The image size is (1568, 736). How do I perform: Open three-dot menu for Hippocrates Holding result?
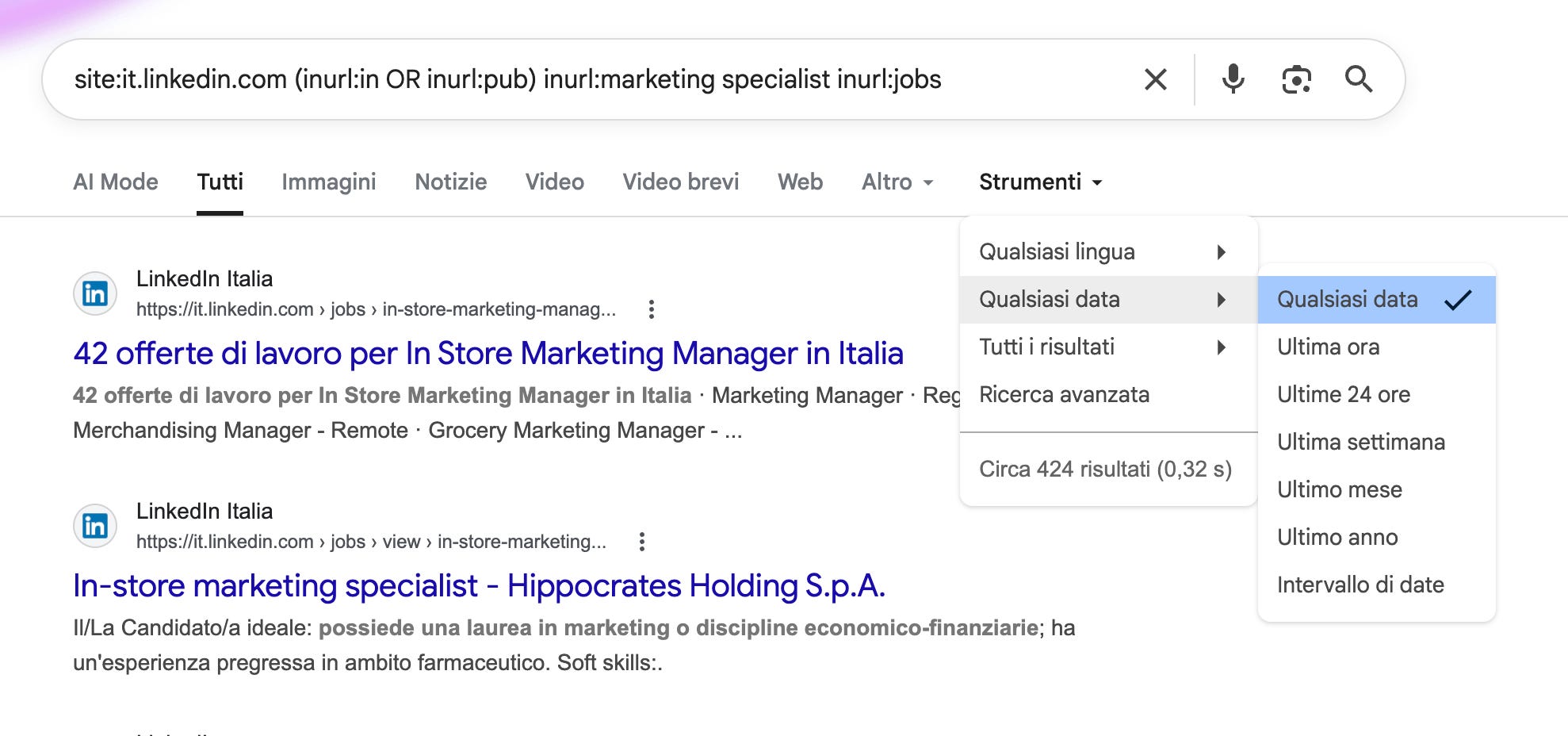point(642,542)
